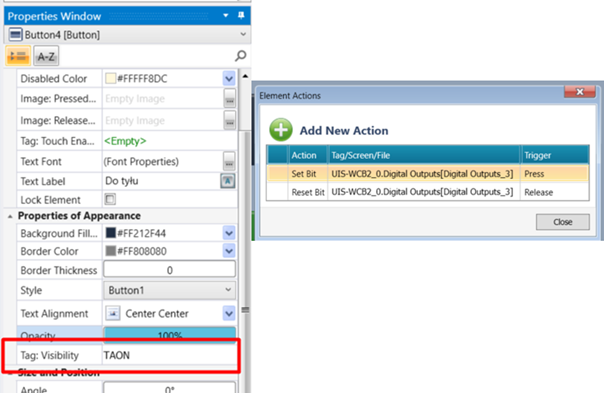This screenshot has width=604, height=393.
Task: Open Text Font properties dialog
Action: pos(229,161)
